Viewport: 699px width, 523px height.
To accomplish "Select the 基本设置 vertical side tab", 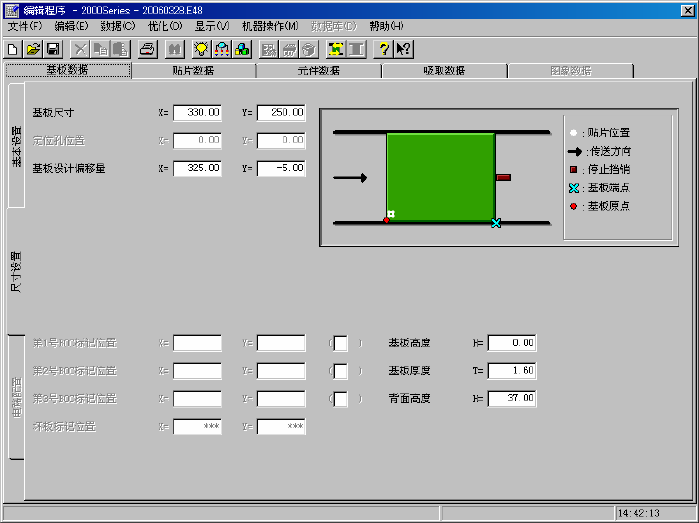I will (16, 146).
